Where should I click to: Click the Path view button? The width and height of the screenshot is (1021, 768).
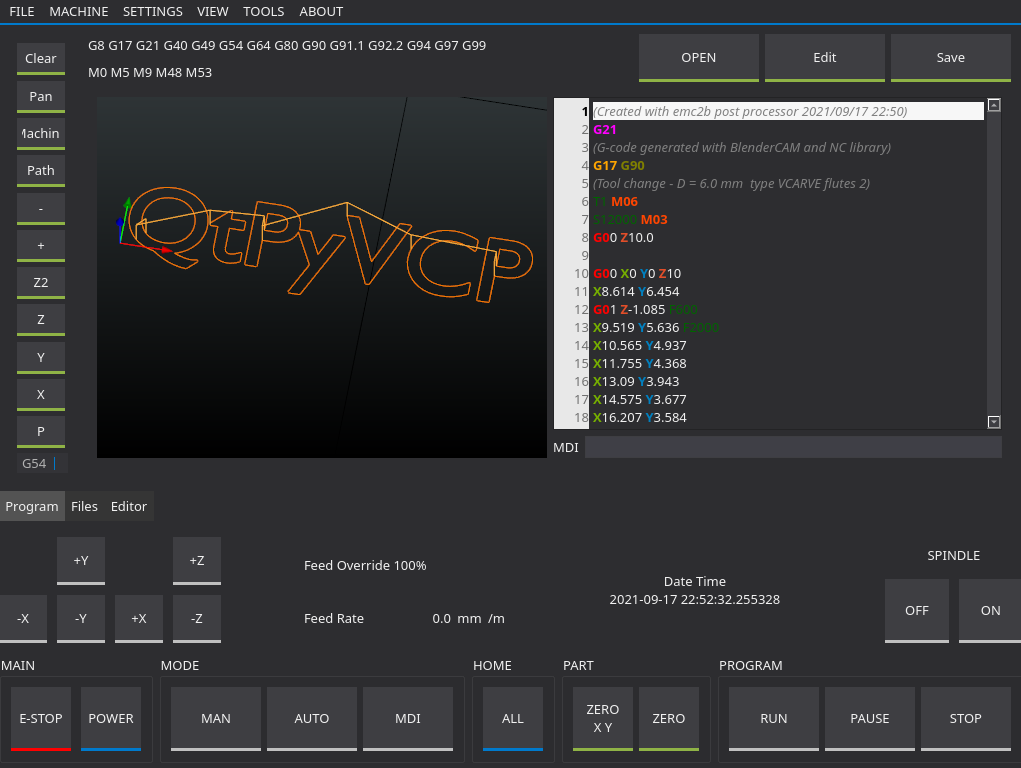point(41,171)
